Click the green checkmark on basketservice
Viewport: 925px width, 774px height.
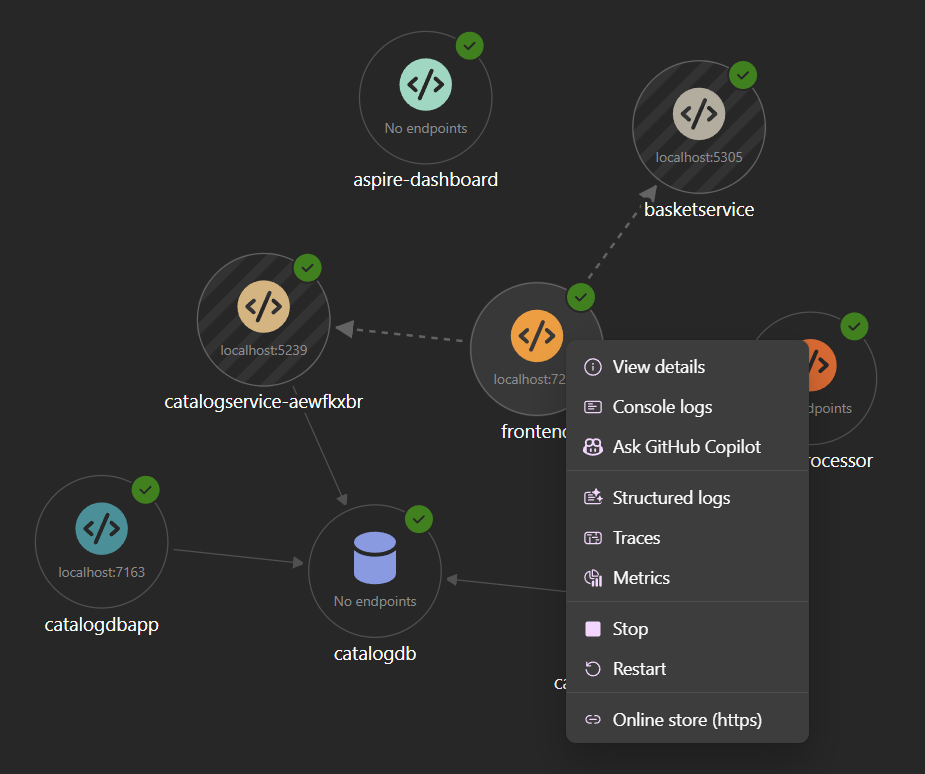[x=743, y=74]
